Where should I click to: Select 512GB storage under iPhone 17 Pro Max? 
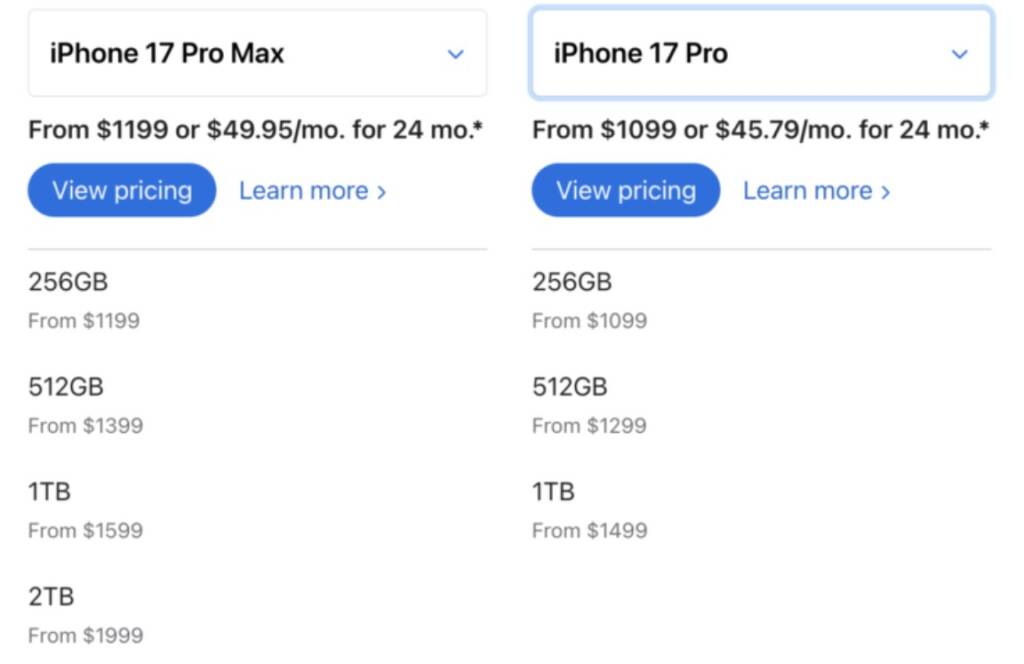(66, 387)
